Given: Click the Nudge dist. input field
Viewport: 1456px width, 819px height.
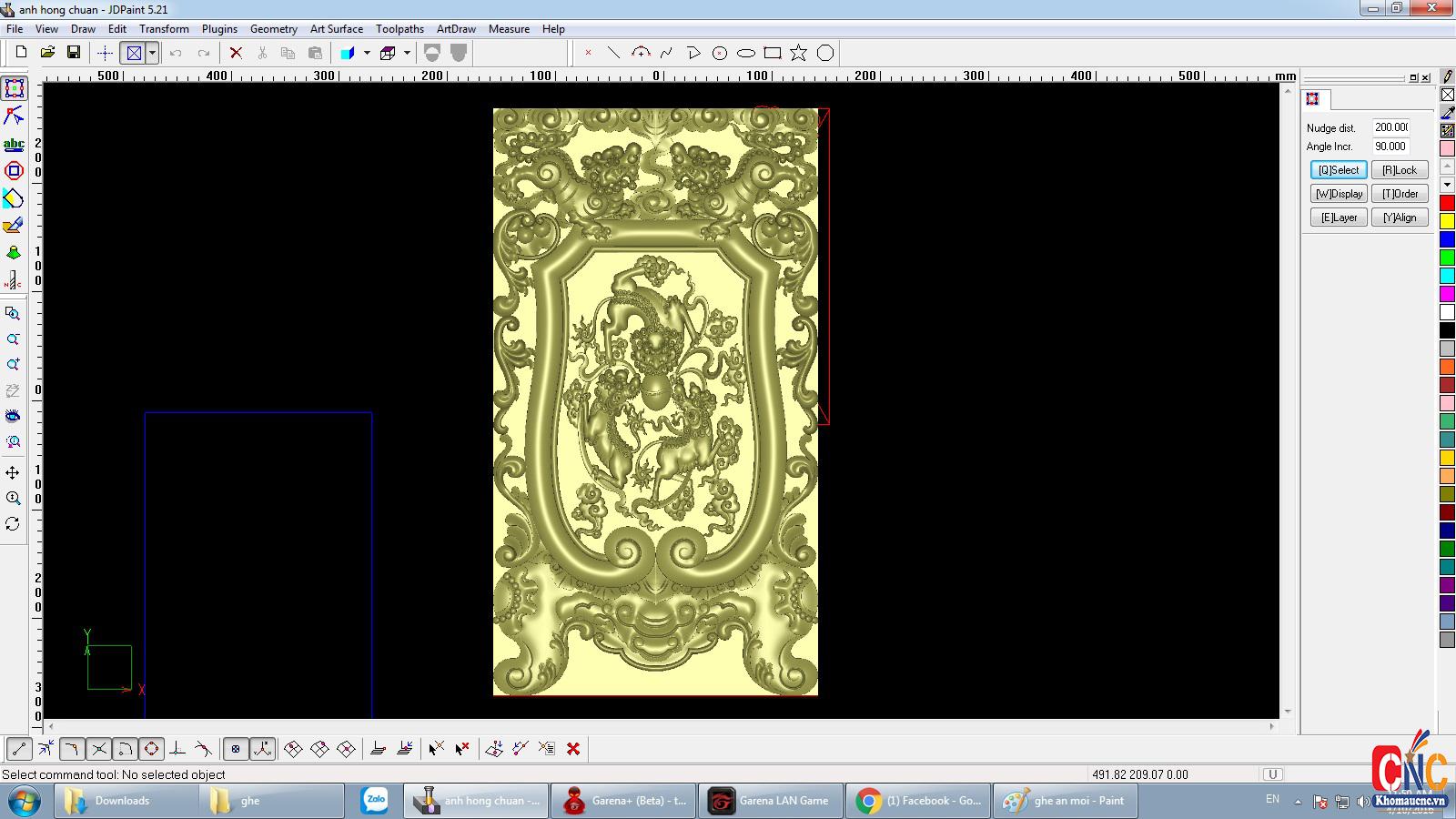Looking at the screenshot, I should click(x=1390, y=127).
